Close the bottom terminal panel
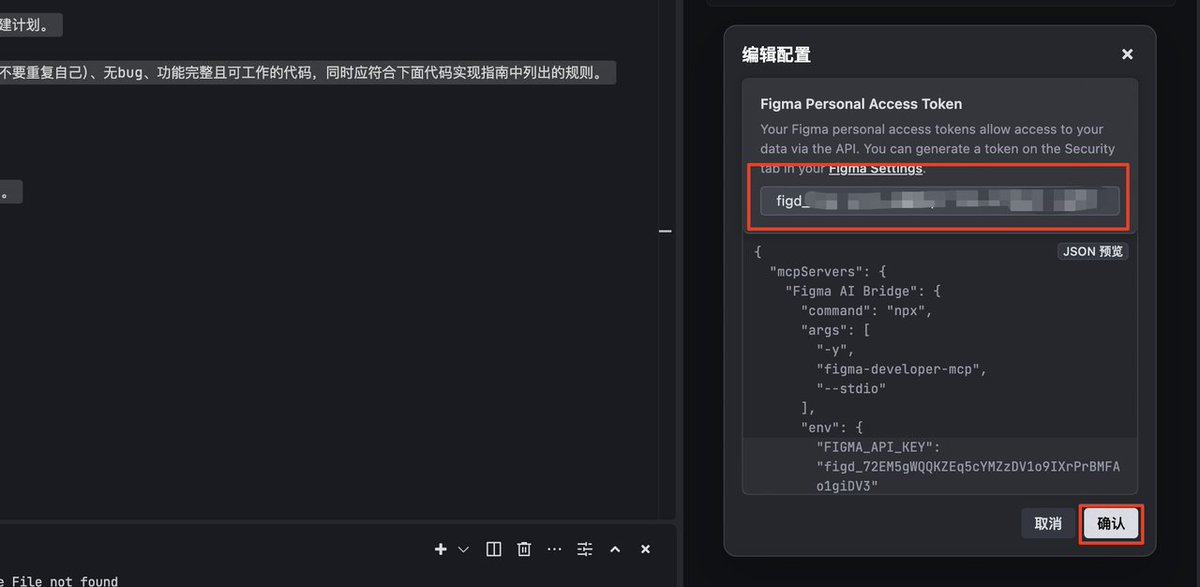Image resolution: width=1200 pixels, height=587 pixels. tap(645, 549)
